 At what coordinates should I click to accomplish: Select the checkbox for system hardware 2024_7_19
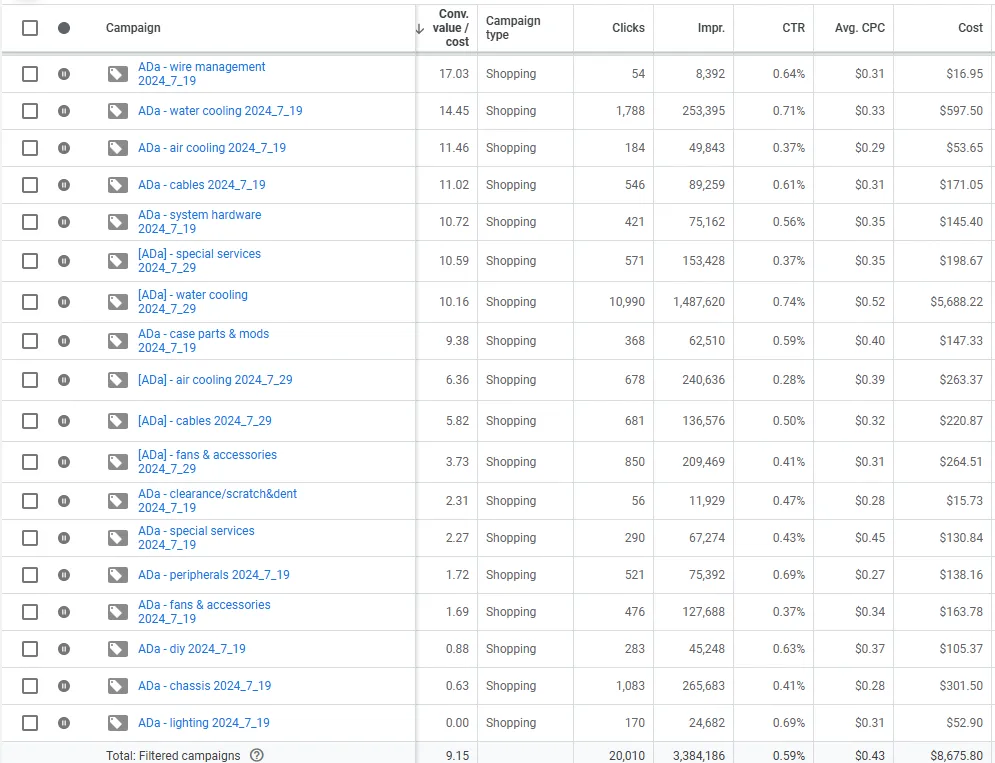point(29,221)
